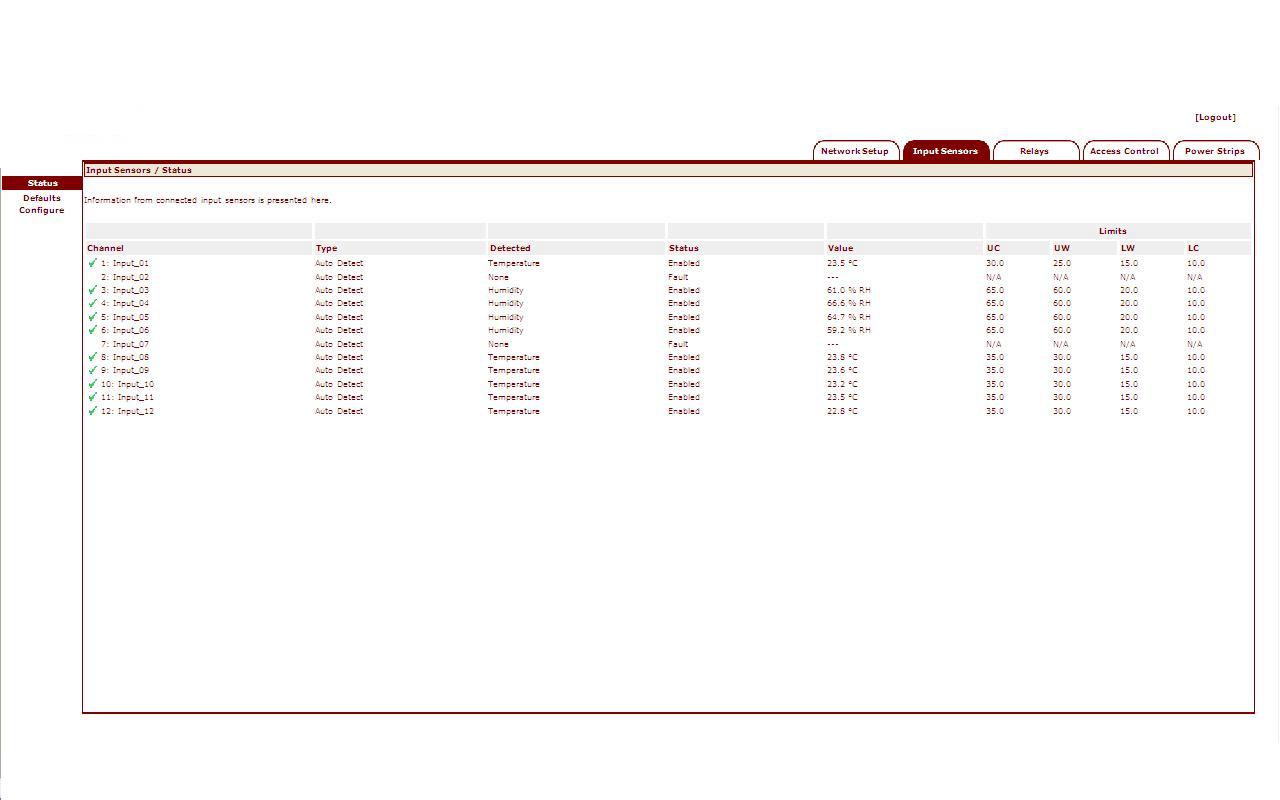The image size is (1280, 800).
Task: Switch to the Relays tab
Action: (x=1034, y=151)
